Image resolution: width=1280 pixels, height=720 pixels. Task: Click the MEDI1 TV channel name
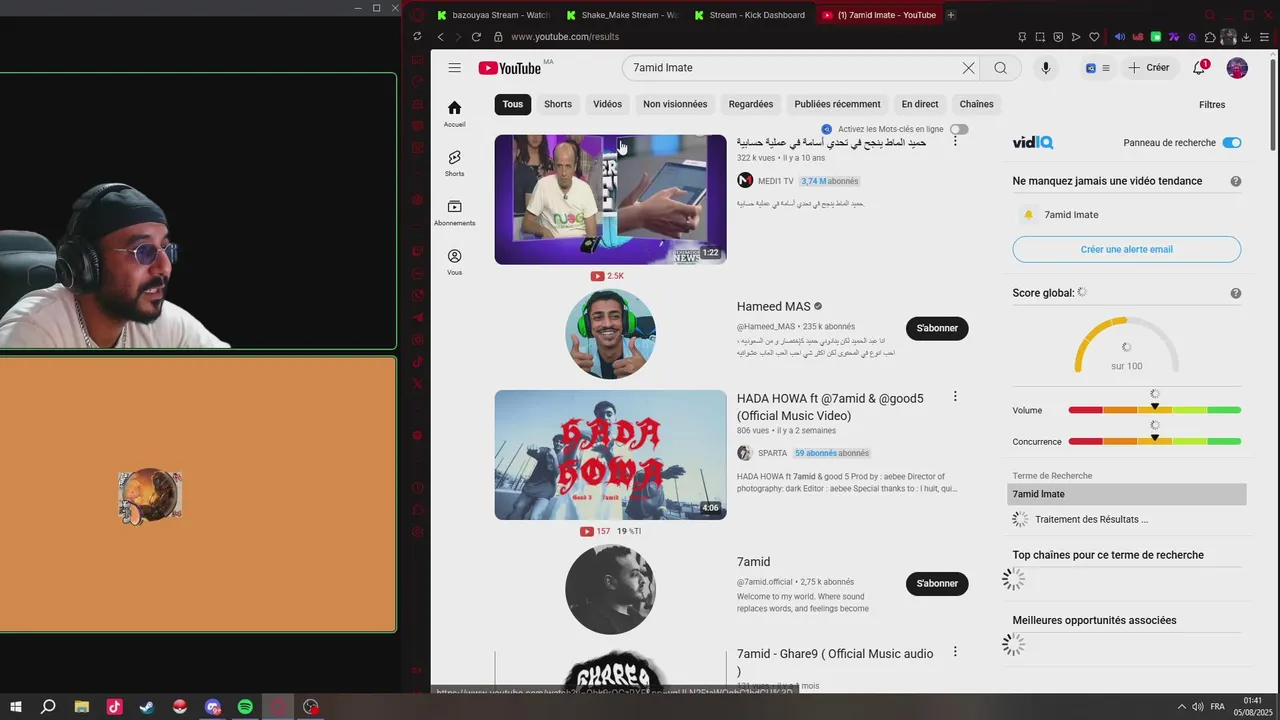tap(776, 181)
